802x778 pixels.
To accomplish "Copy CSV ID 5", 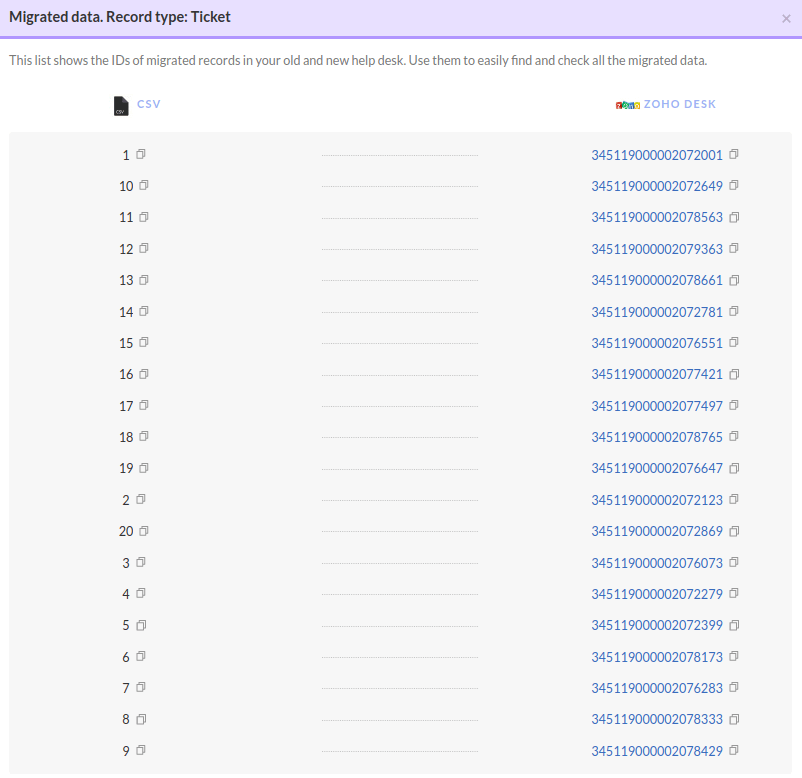I will pos(141,625).
